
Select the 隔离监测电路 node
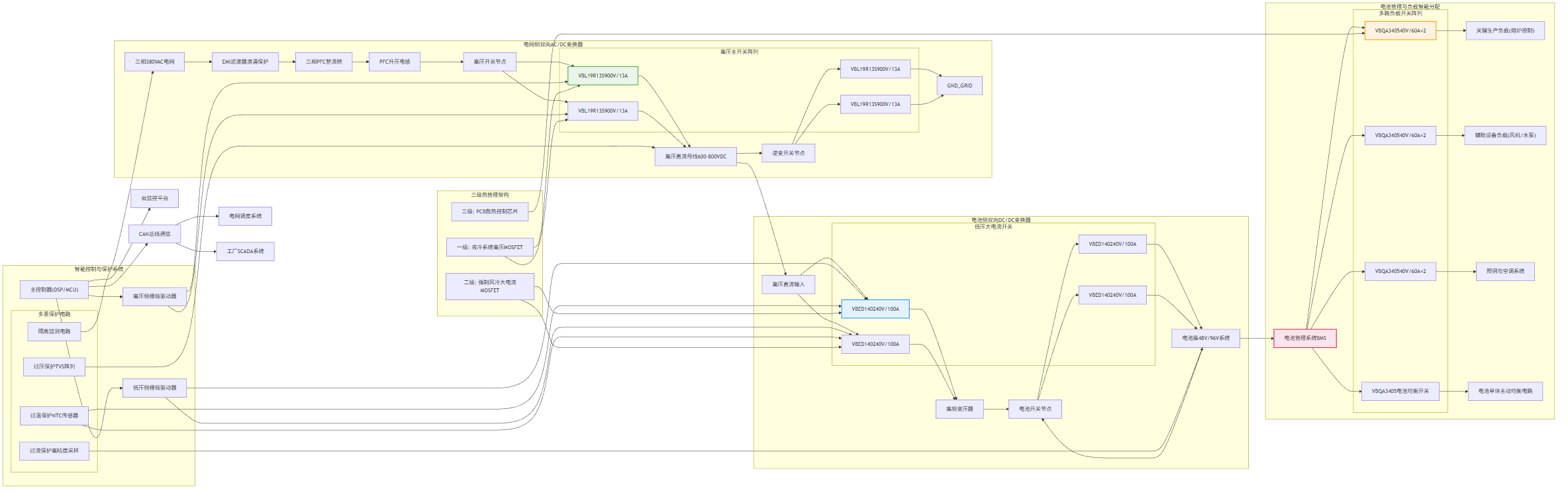click(54, 331)
